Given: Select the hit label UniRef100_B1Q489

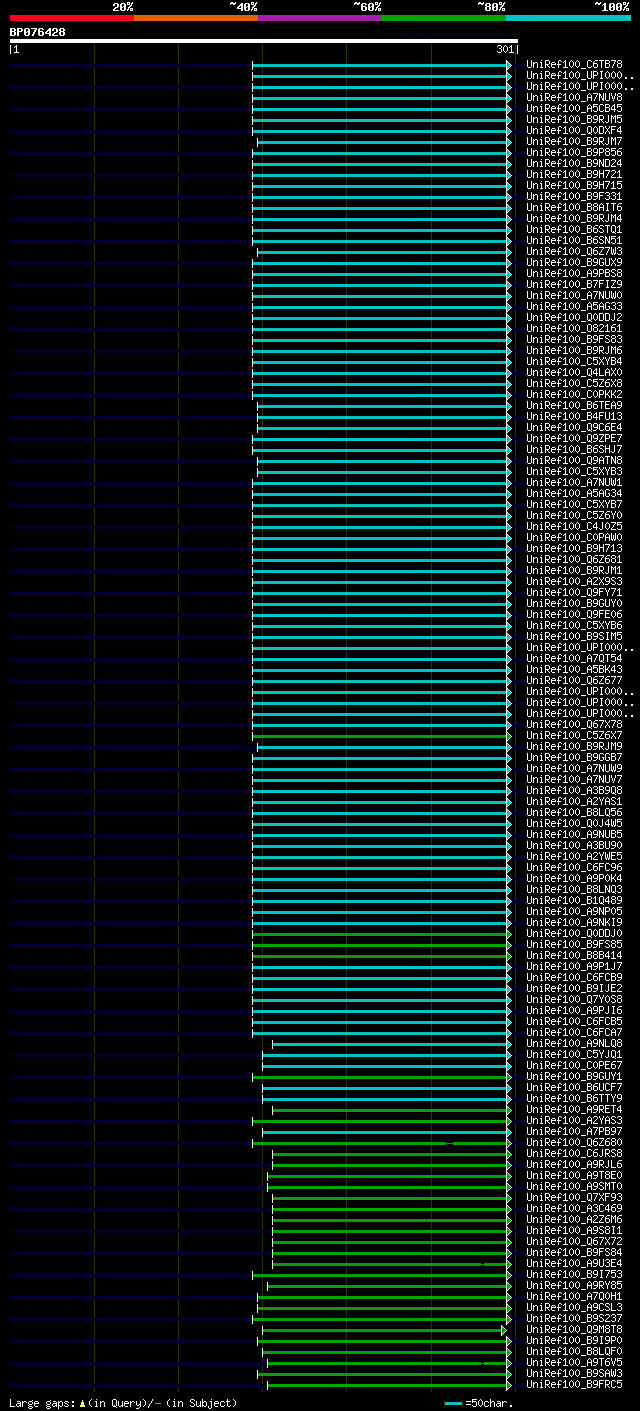Looking at the screenshot, I should point(574,901).
